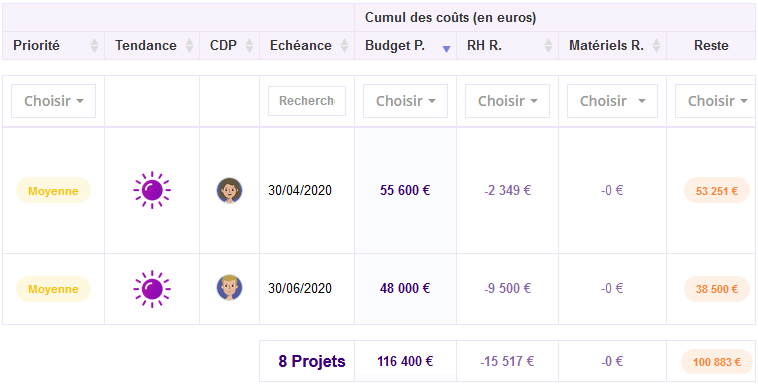The height and width of the screenshot is (385, 758).
Task: Click the Budget P. descending sort arrow
Action: [447, 48]
